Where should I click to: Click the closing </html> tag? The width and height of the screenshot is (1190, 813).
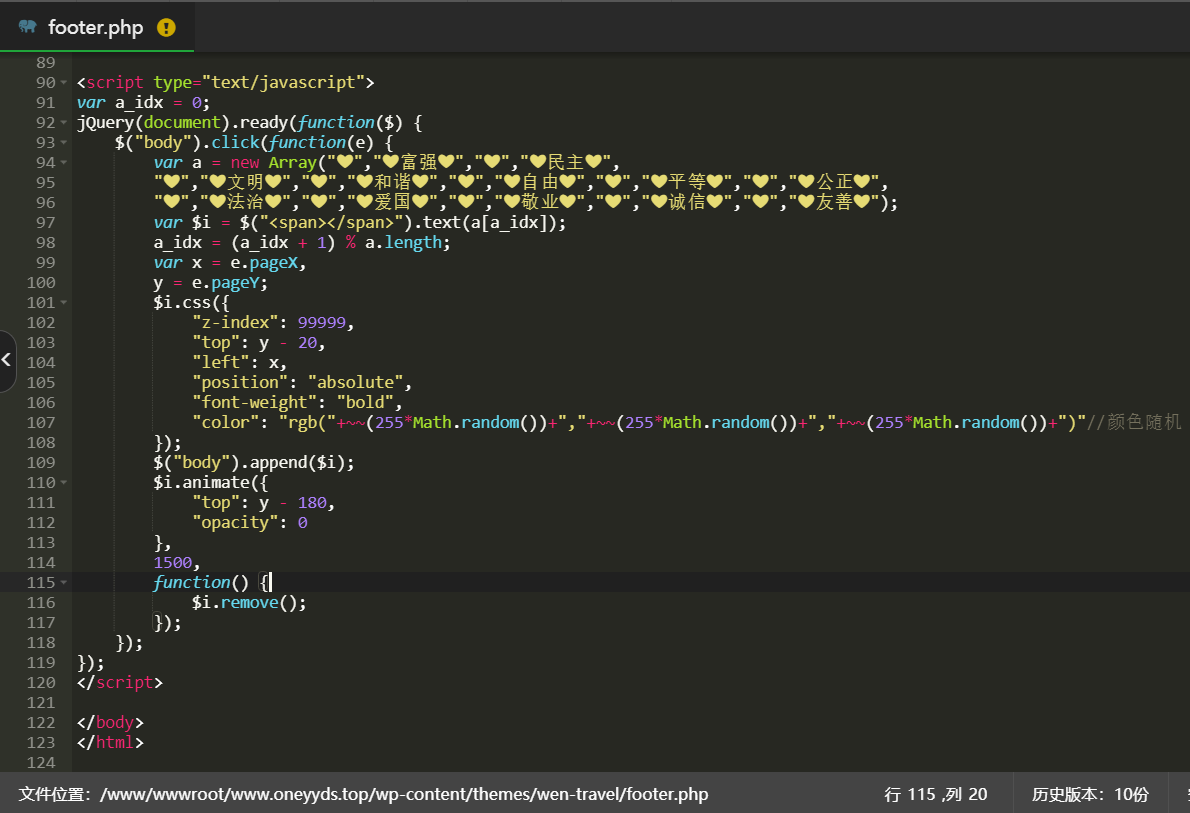(110, 742)
